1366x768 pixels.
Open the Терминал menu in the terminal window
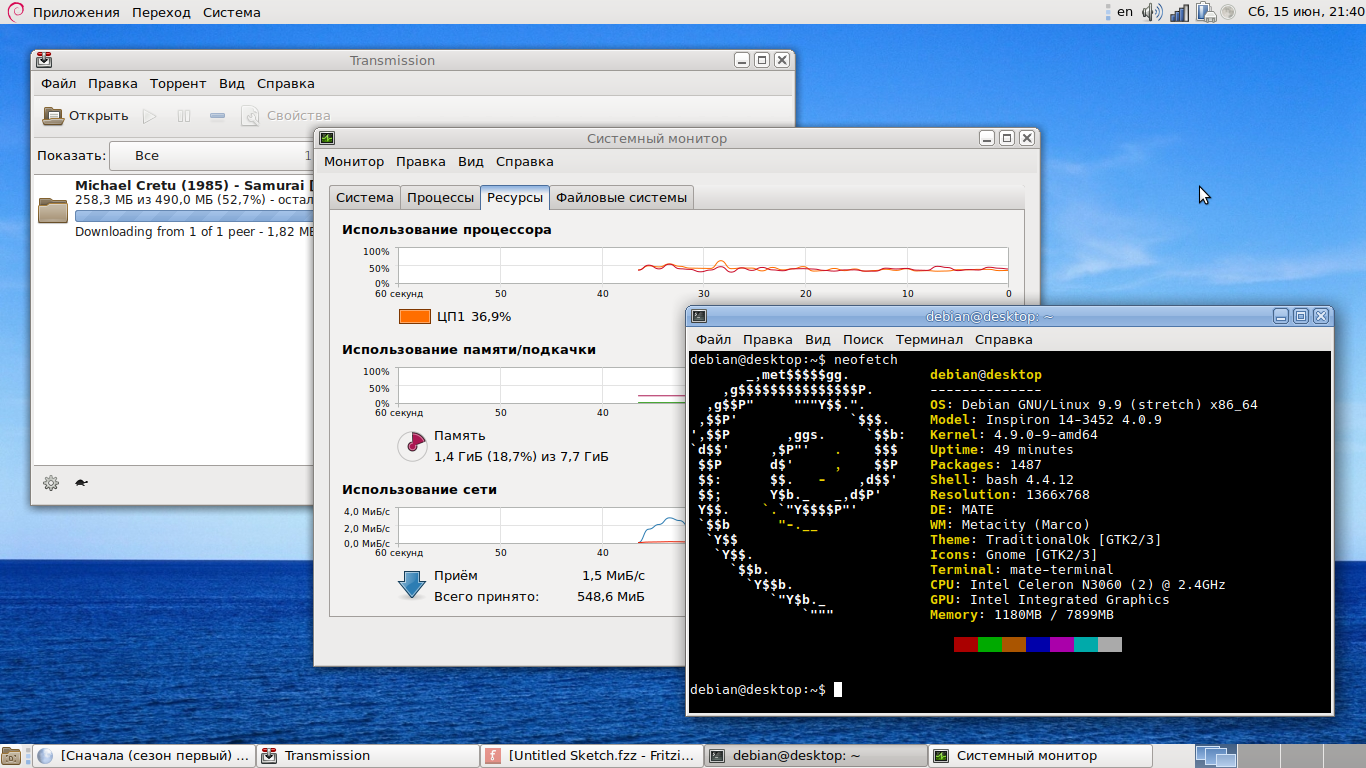click(929, 340)
